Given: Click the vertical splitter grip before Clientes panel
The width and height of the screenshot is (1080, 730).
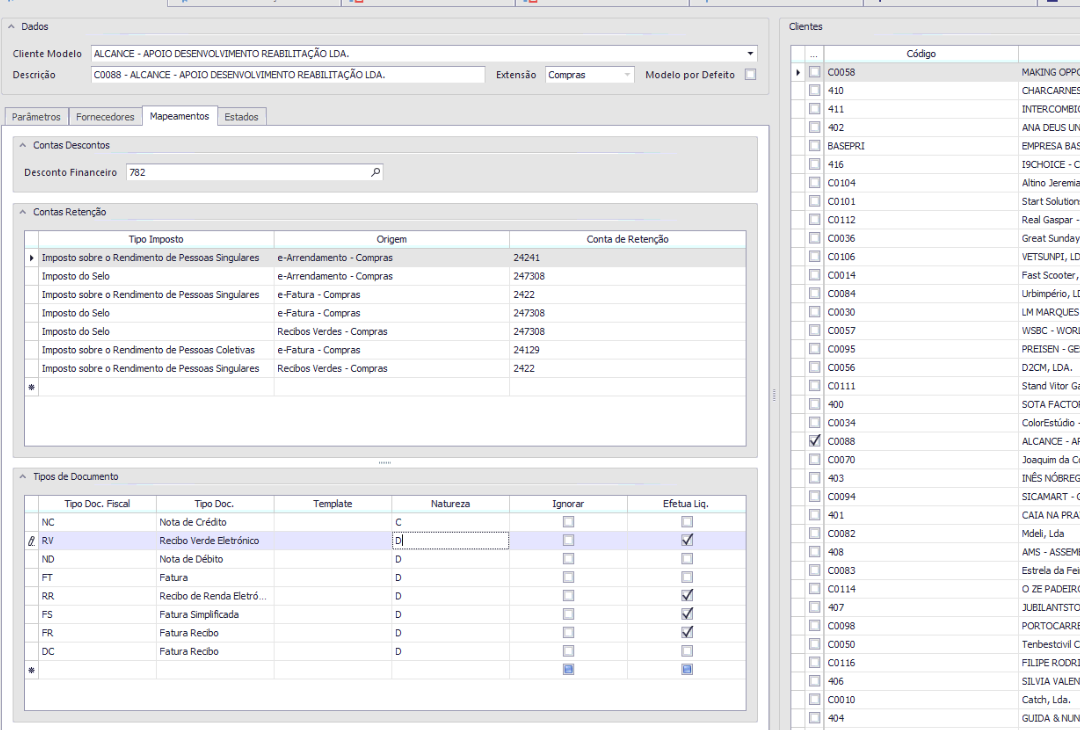Looking at the screenshot, I should click(774, 396).
